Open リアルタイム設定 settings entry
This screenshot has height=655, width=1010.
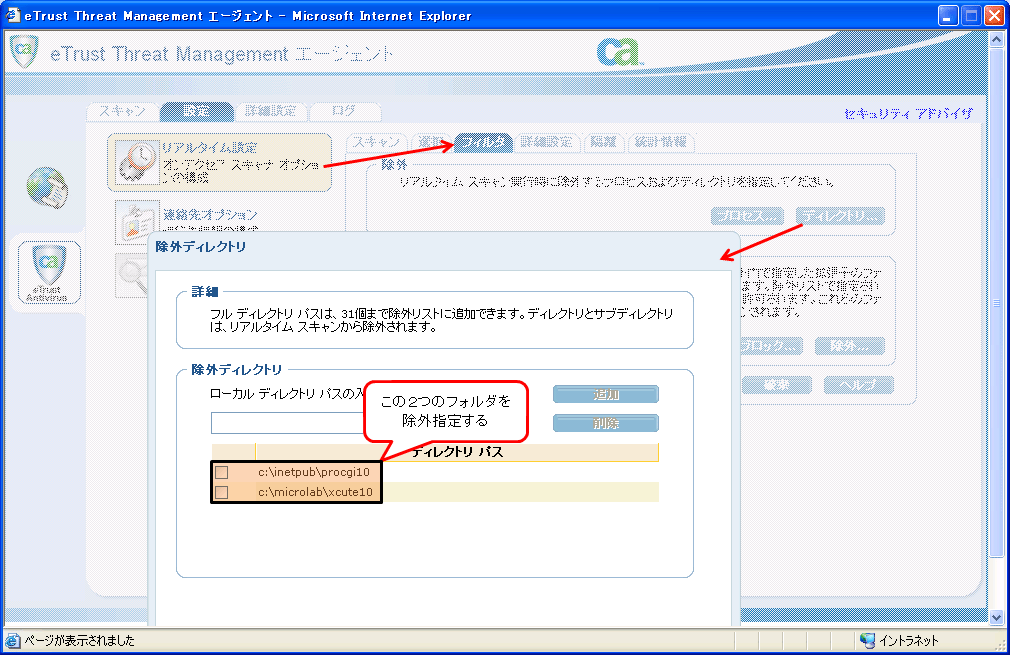(x=220, y=162)
